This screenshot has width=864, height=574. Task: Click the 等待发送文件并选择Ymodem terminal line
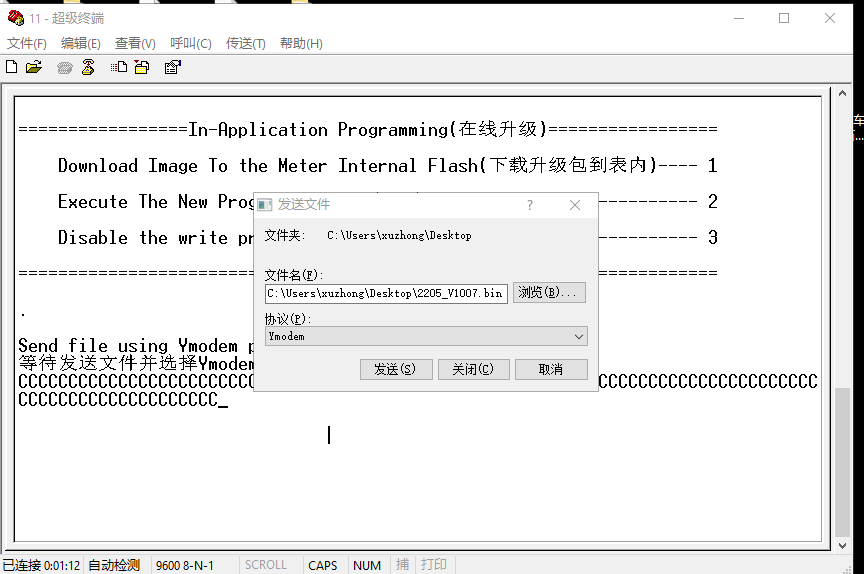[136, 363]
